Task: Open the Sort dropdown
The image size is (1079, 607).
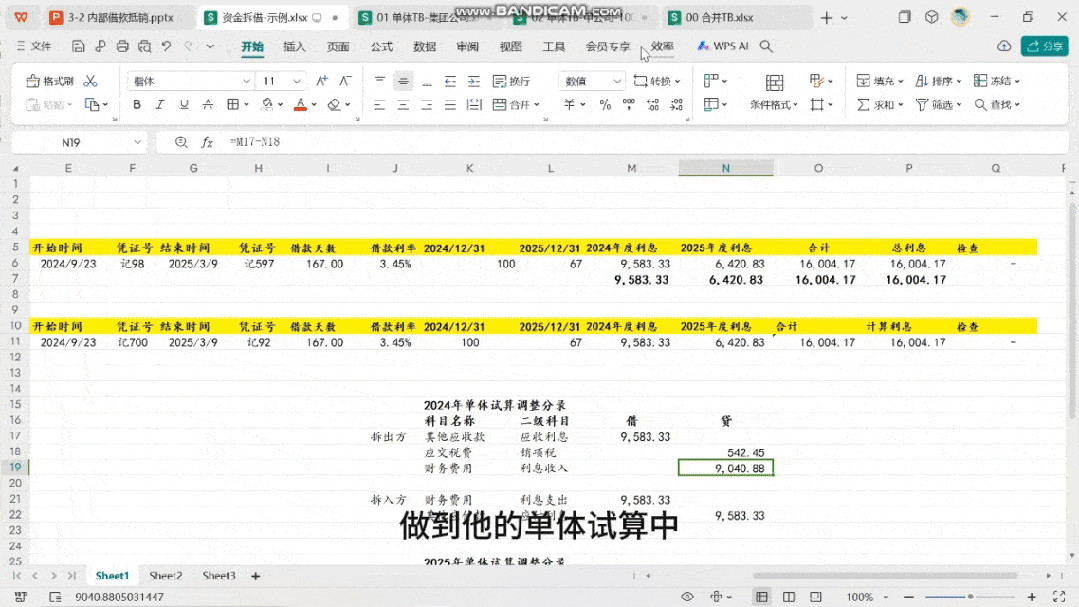Action: (938, 81)
